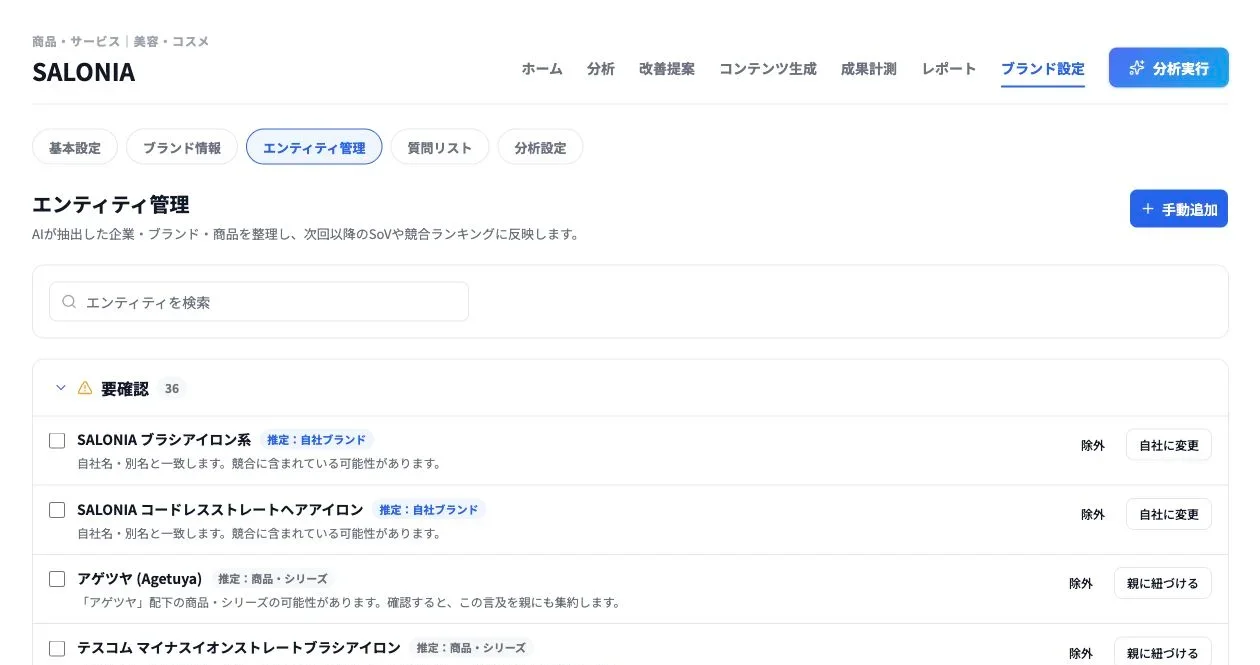The height and width of the screenshot is (665, 1260).
Task: Click the plus icon in 手動追加 button
Action: (x=1148, y=209)
